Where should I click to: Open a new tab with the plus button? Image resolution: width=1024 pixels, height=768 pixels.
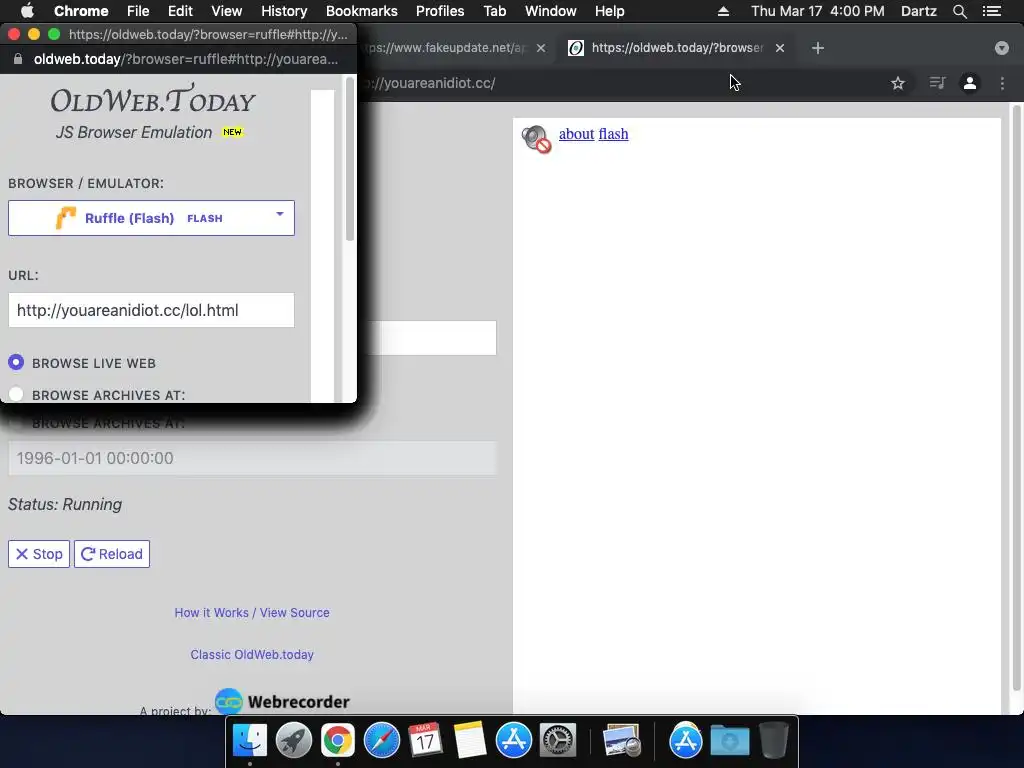tap(818, 48)
